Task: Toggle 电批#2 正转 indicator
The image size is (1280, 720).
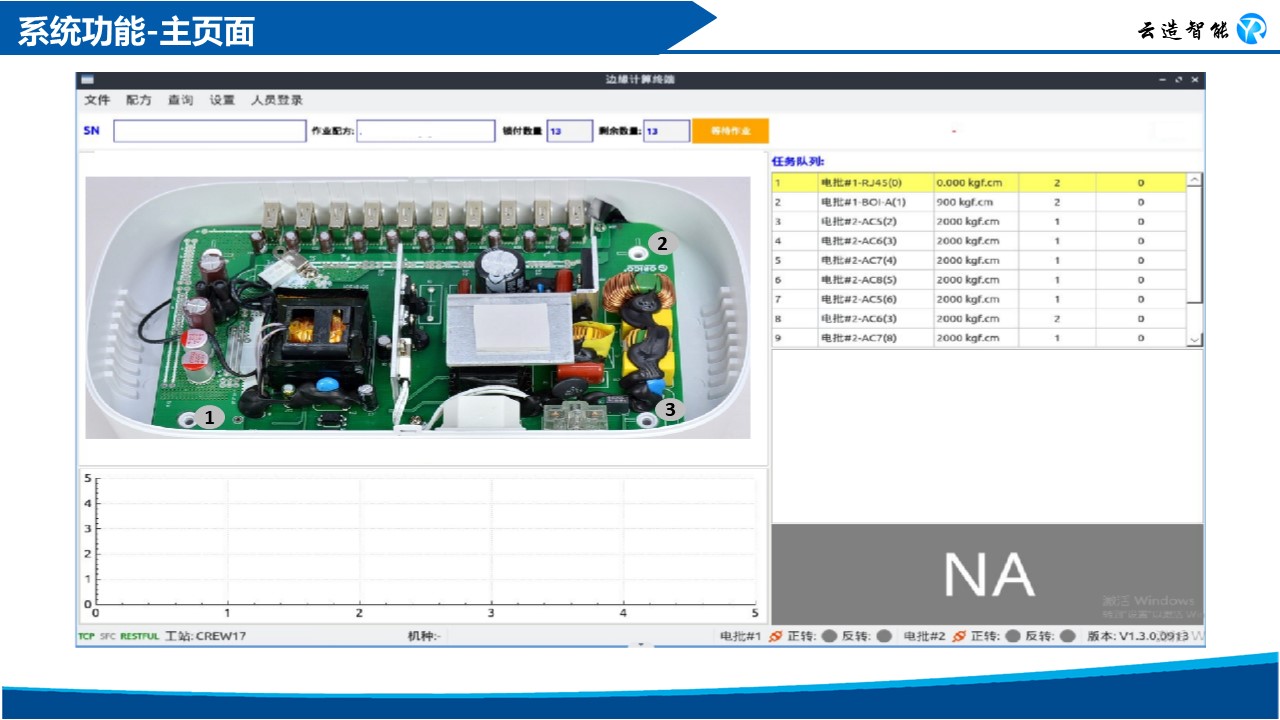Action: [1013, 636]
